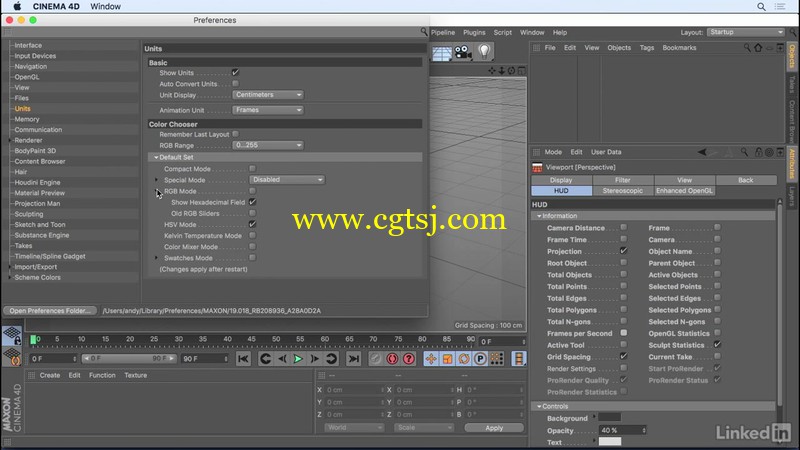Open the Apple menu
Image resolution: width=800 pixels, height=450 pixels.
click(17, 6)
